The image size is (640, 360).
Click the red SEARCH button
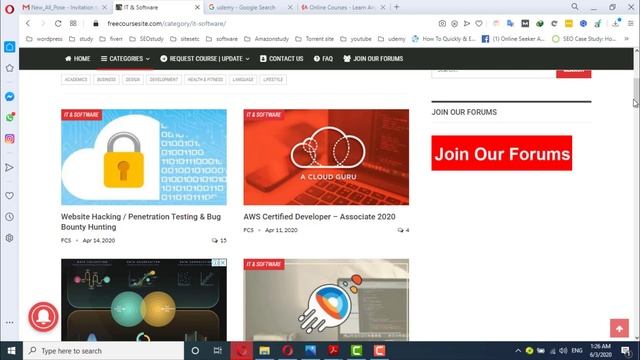(x=573, y=73)
